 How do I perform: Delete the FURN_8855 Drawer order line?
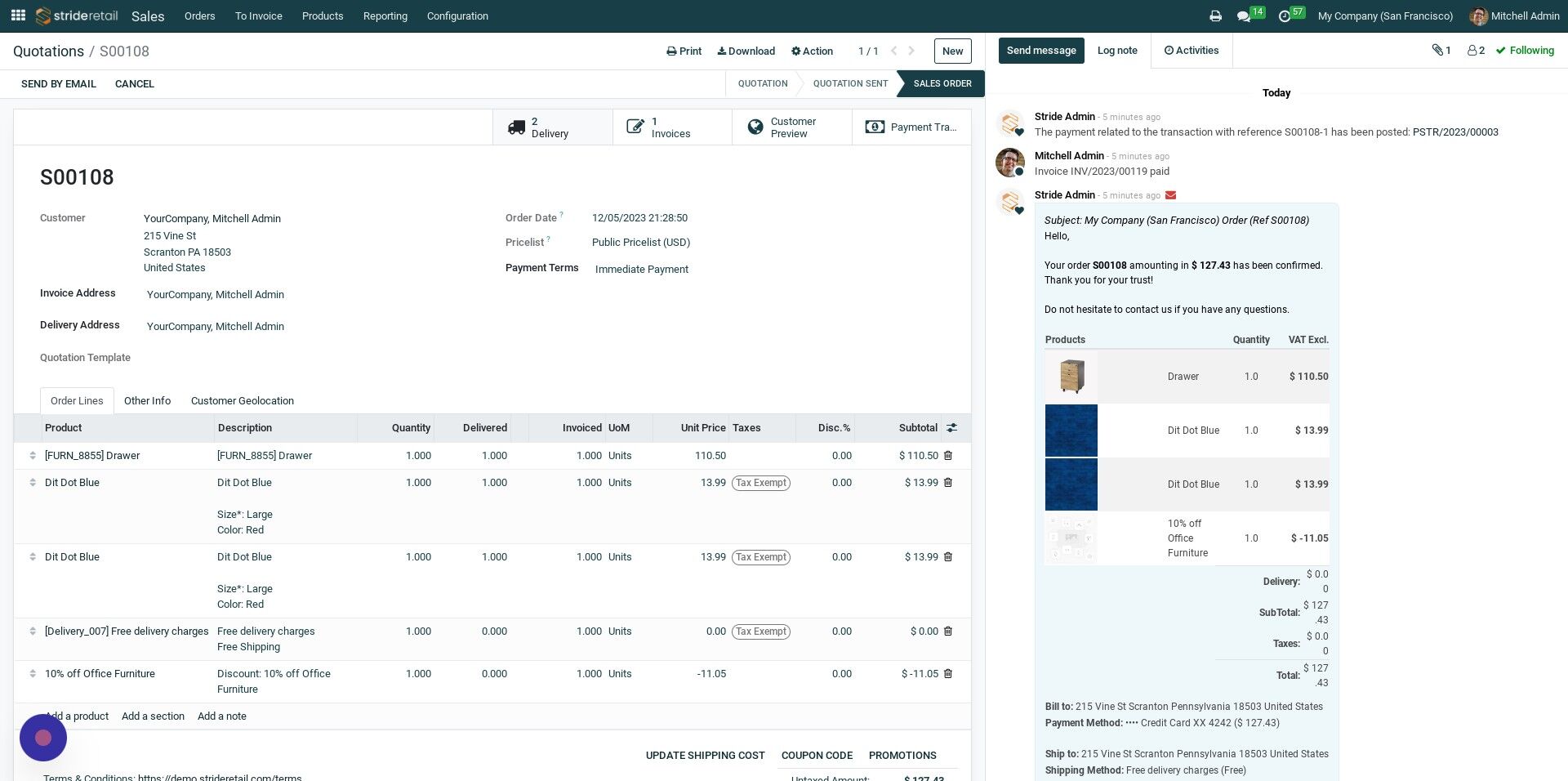tap(948, 456)
